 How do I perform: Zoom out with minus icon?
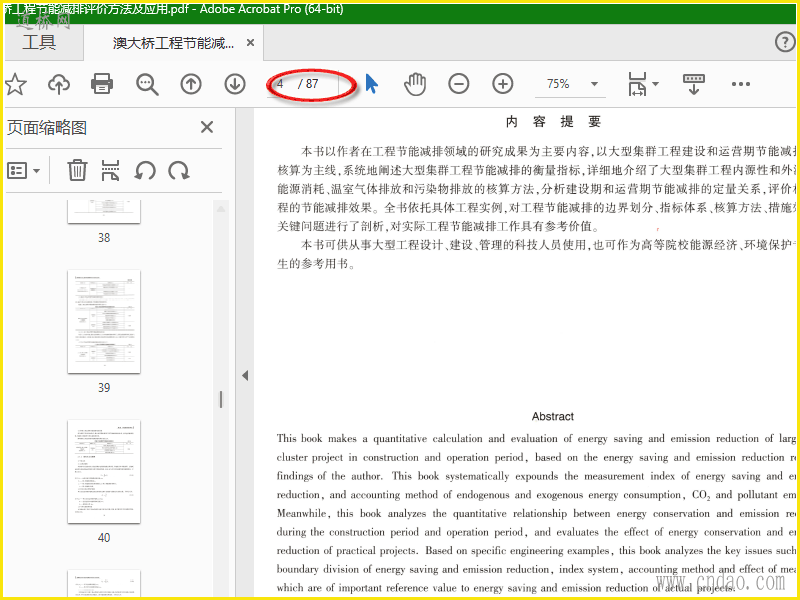[x=459, y=84]
